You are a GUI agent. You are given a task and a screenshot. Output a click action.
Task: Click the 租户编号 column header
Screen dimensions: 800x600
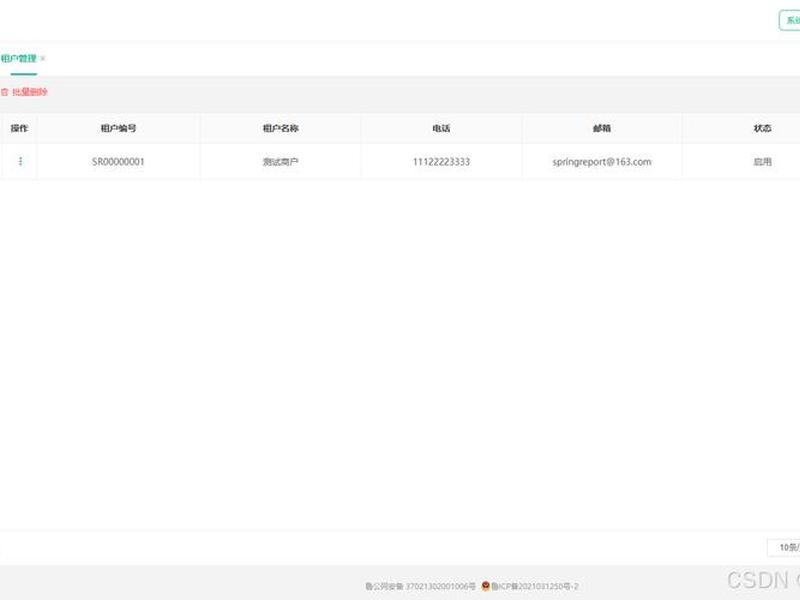click(118, 128)
